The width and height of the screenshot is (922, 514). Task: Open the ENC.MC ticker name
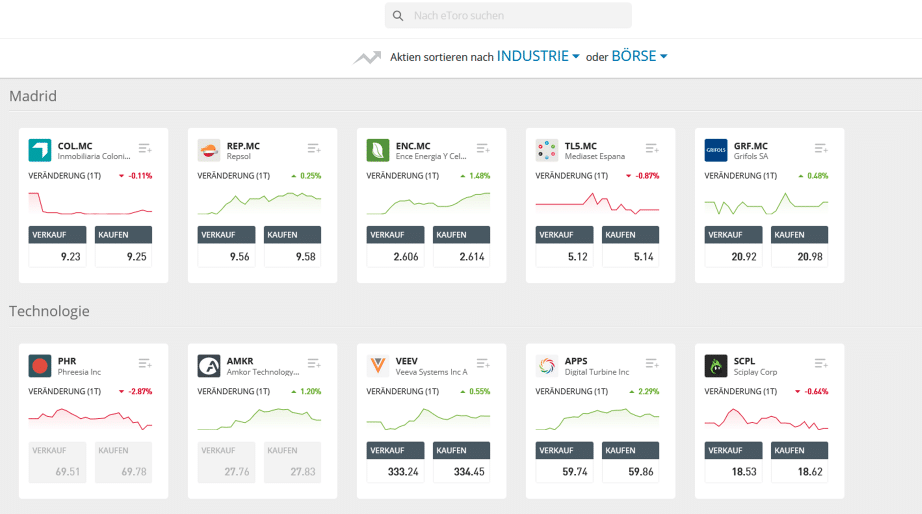[x=413, y=146]
